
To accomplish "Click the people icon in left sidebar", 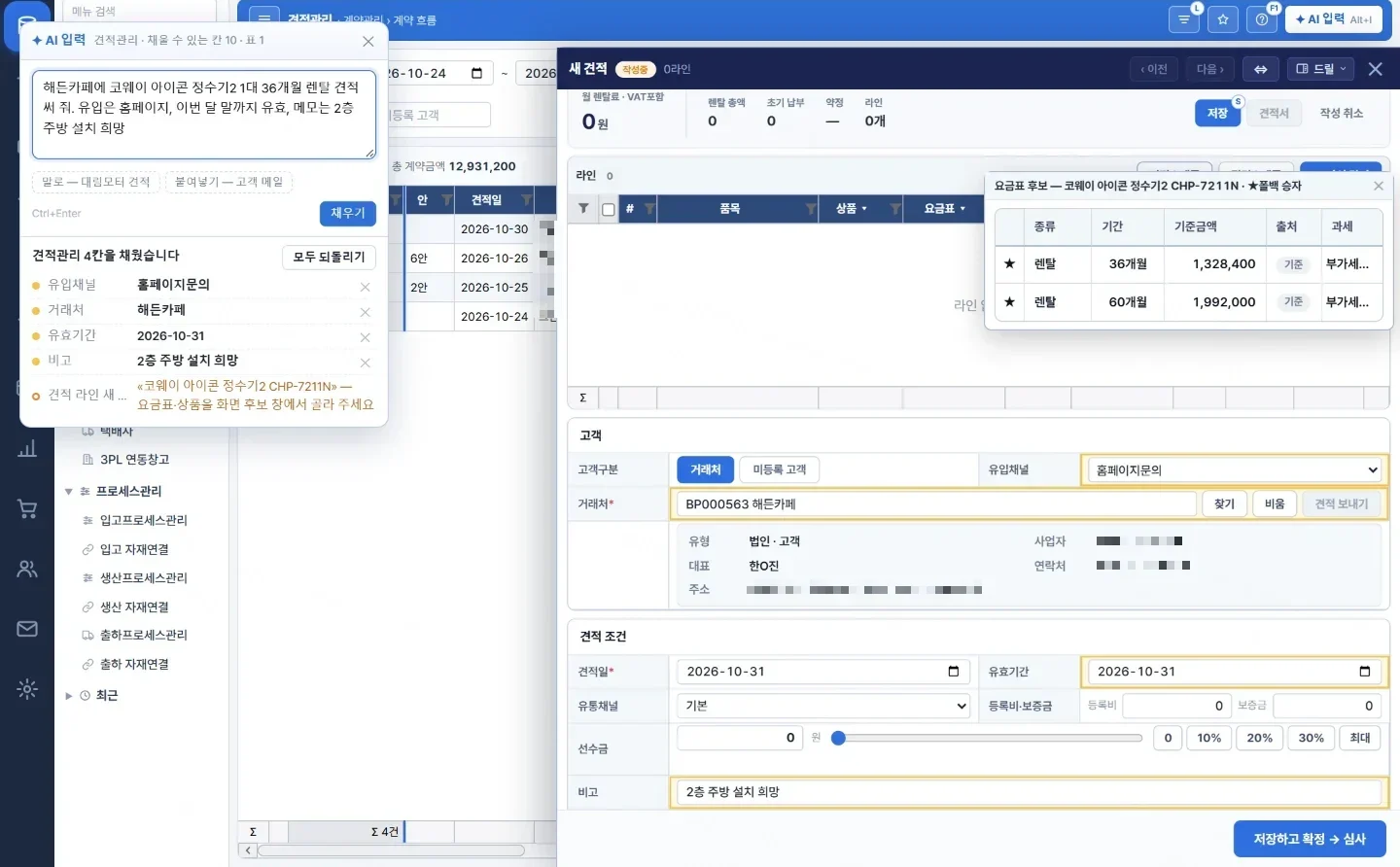I will 27,569.
